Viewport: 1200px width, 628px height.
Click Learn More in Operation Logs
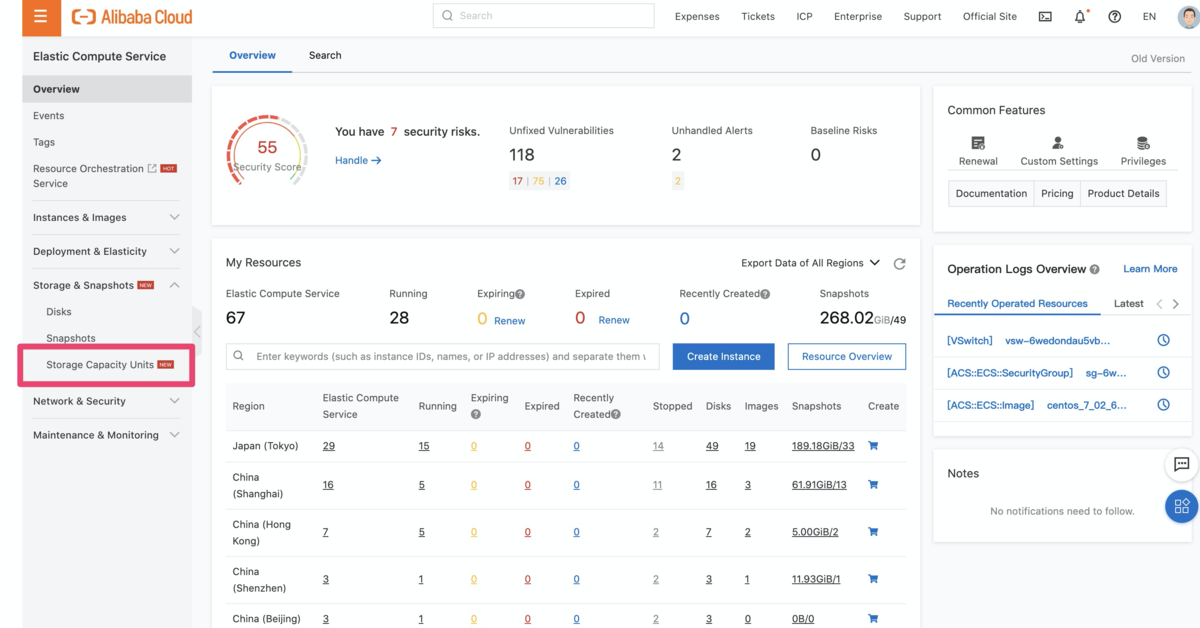tap(1150, 269)
